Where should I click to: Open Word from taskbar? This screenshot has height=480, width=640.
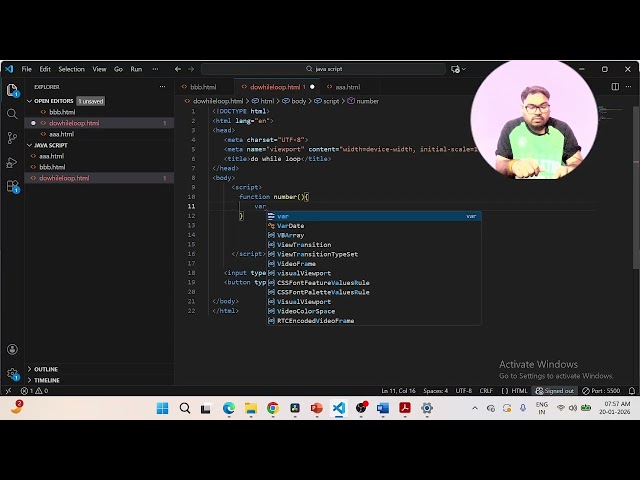(383, 408)
